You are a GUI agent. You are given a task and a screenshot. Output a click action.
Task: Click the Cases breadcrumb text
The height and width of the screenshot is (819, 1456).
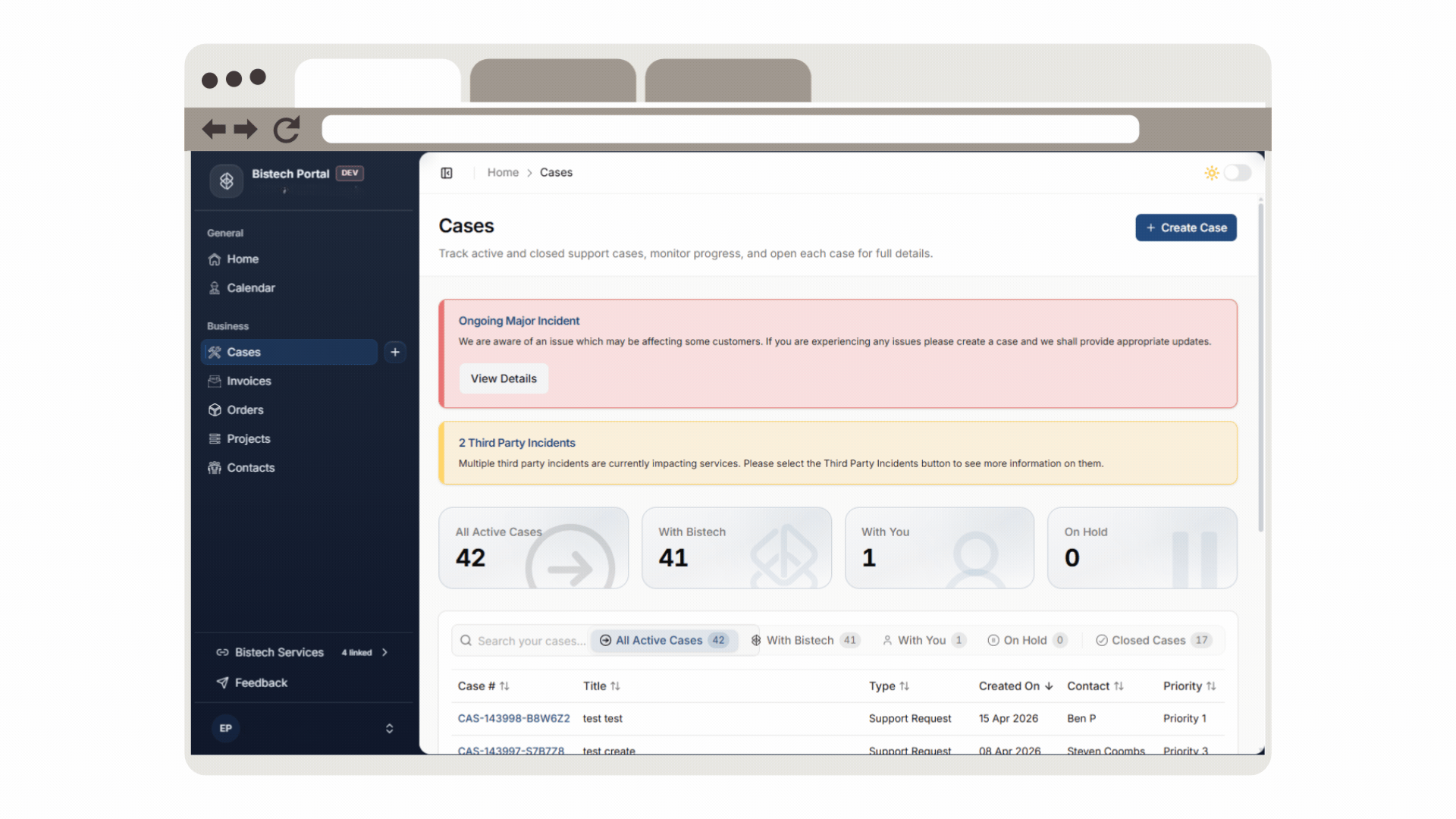(x=556, y=173)
